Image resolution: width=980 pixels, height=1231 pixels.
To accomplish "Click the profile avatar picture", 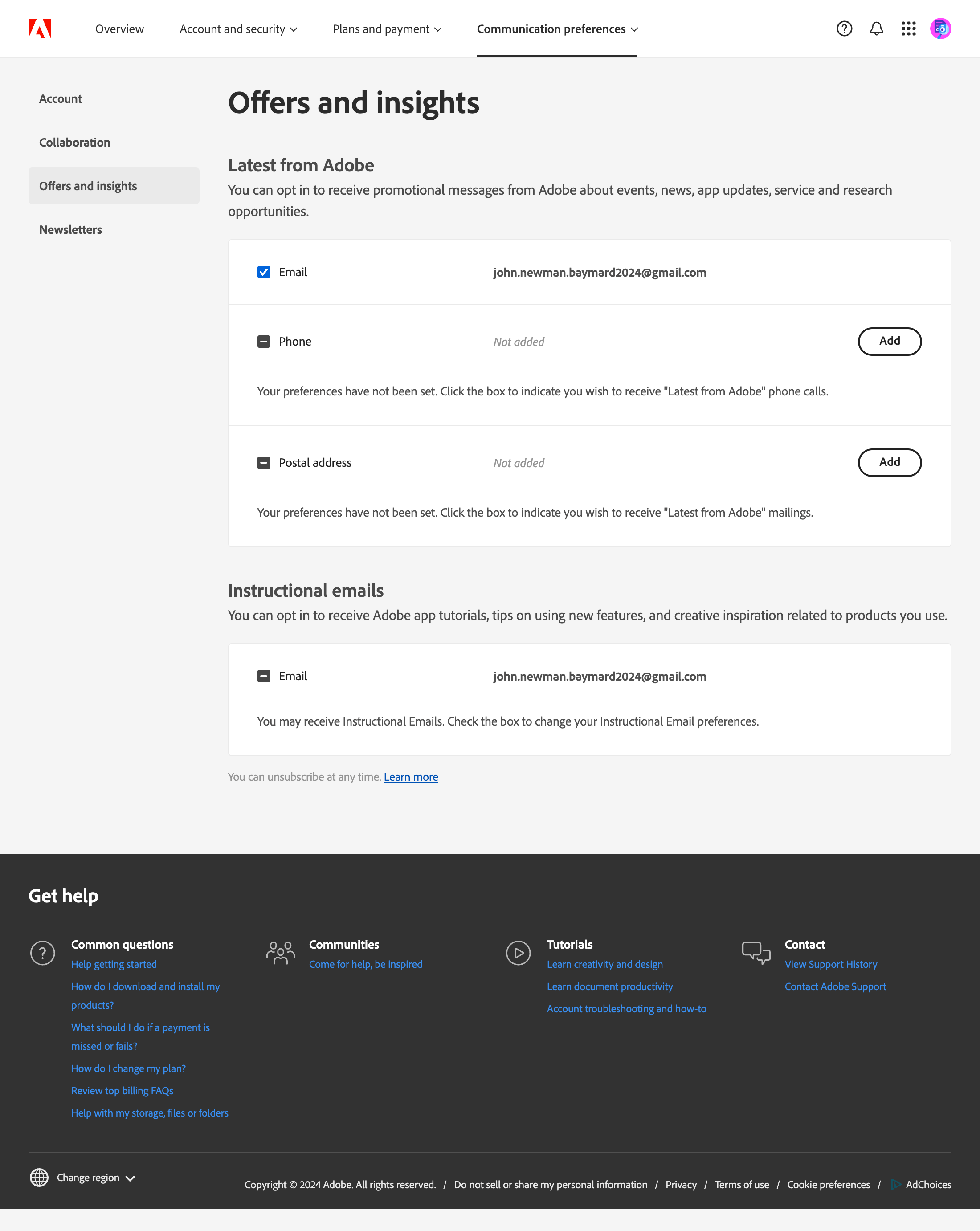I will click(x=941, y=29).
